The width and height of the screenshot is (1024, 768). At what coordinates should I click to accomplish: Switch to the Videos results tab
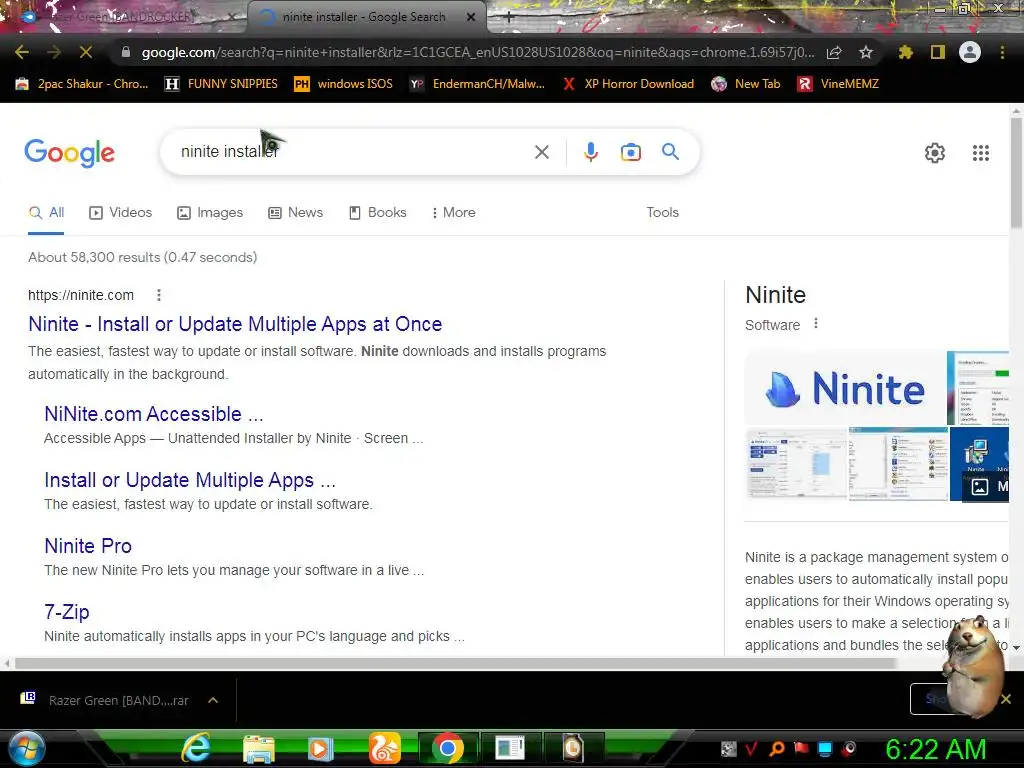click(x=121, y=212)
